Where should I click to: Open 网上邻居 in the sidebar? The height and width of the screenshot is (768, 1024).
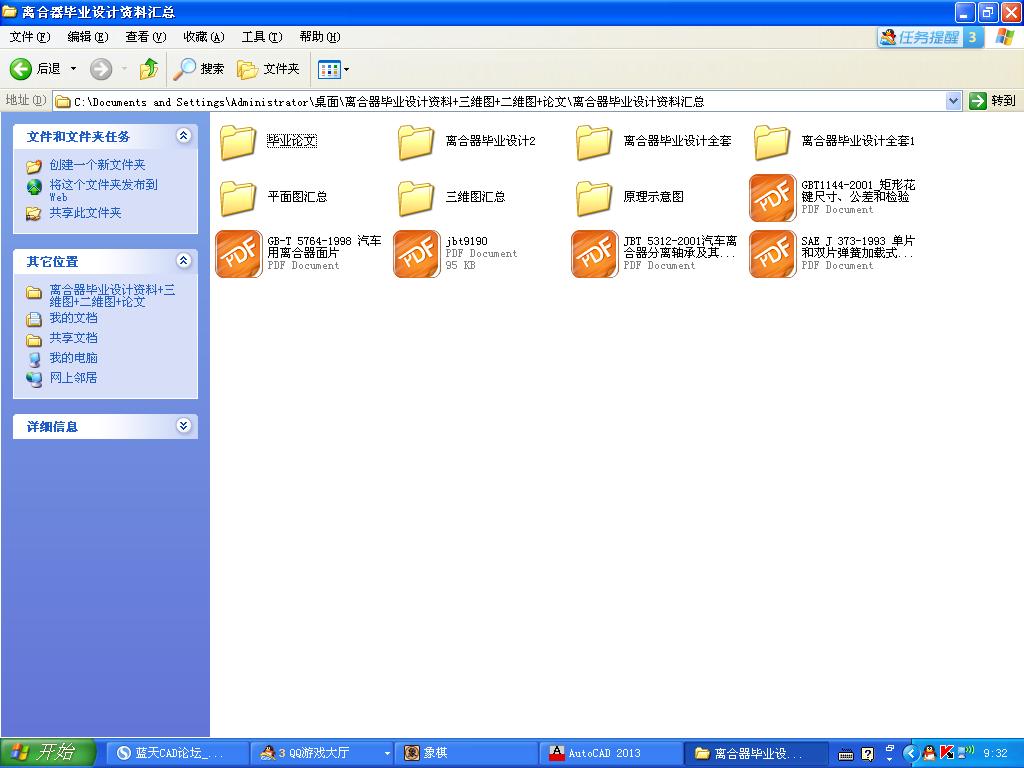pos(73,377)
